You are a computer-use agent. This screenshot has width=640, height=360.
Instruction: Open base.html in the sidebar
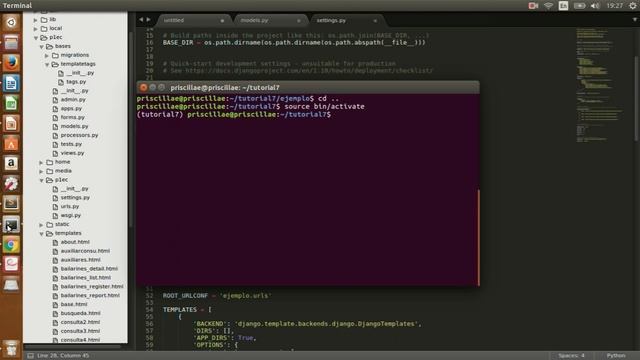click(x=73, y=304)
